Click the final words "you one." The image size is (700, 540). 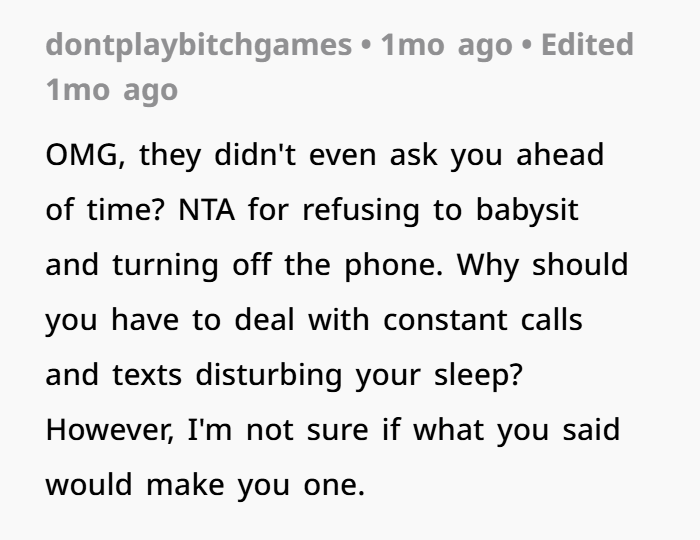tap(301, 486)
